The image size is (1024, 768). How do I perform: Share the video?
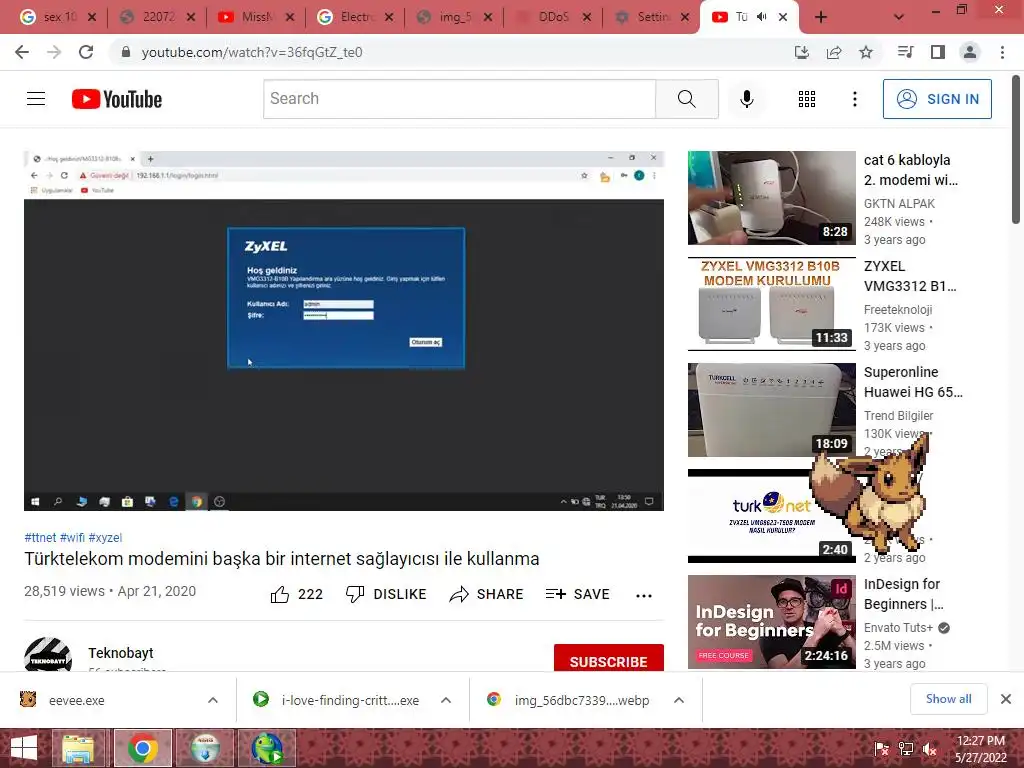tap(487, 594)
